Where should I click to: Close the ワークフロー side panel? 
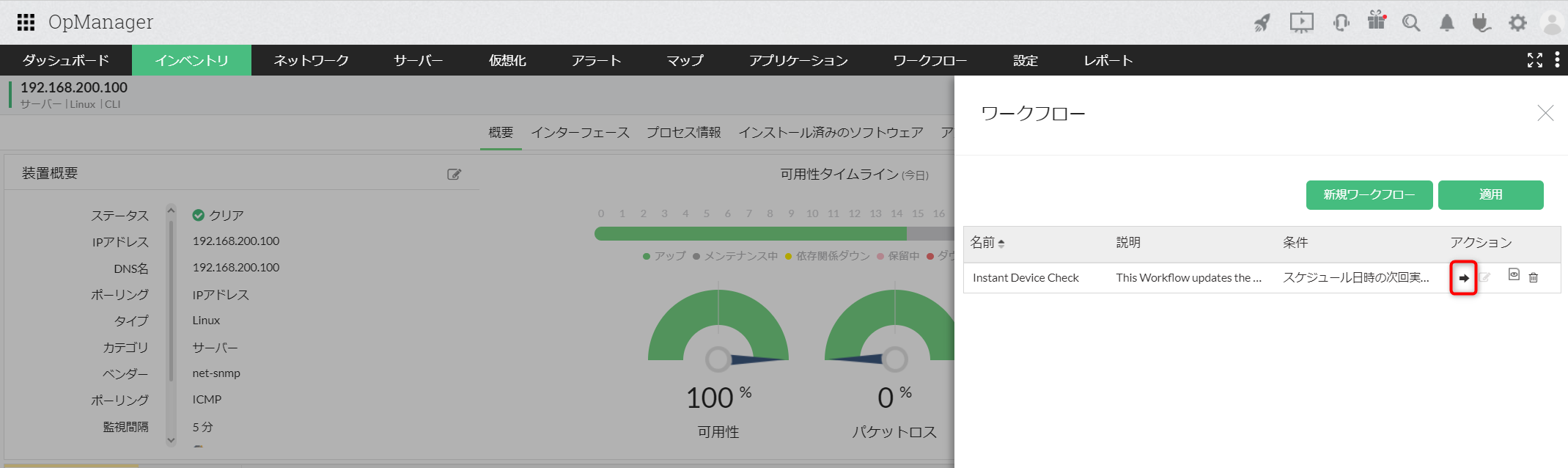(x=1545, y=113)
